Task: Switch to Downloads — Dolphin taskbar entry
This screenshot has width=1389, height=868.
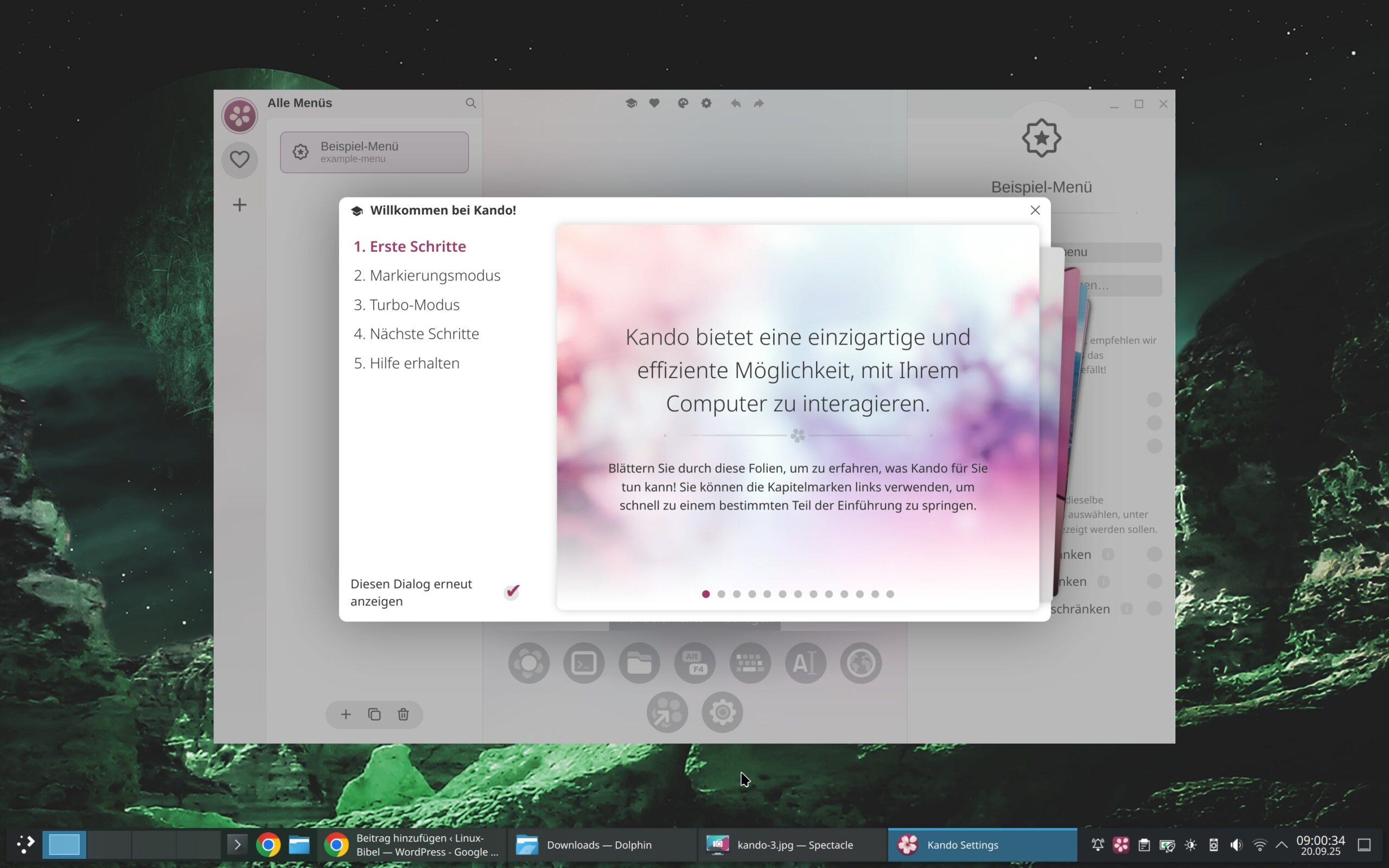Action: click(601, 845)
